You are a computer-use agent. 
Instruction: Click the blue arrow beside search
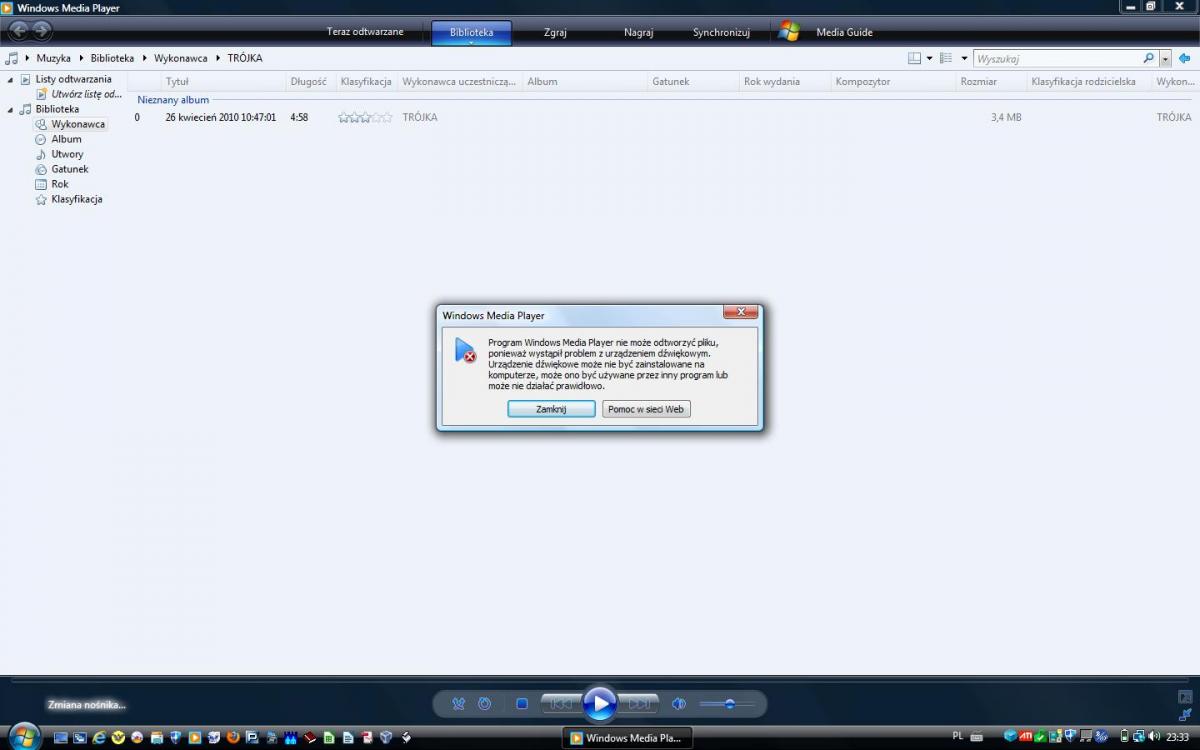[x=1185, y=59]
